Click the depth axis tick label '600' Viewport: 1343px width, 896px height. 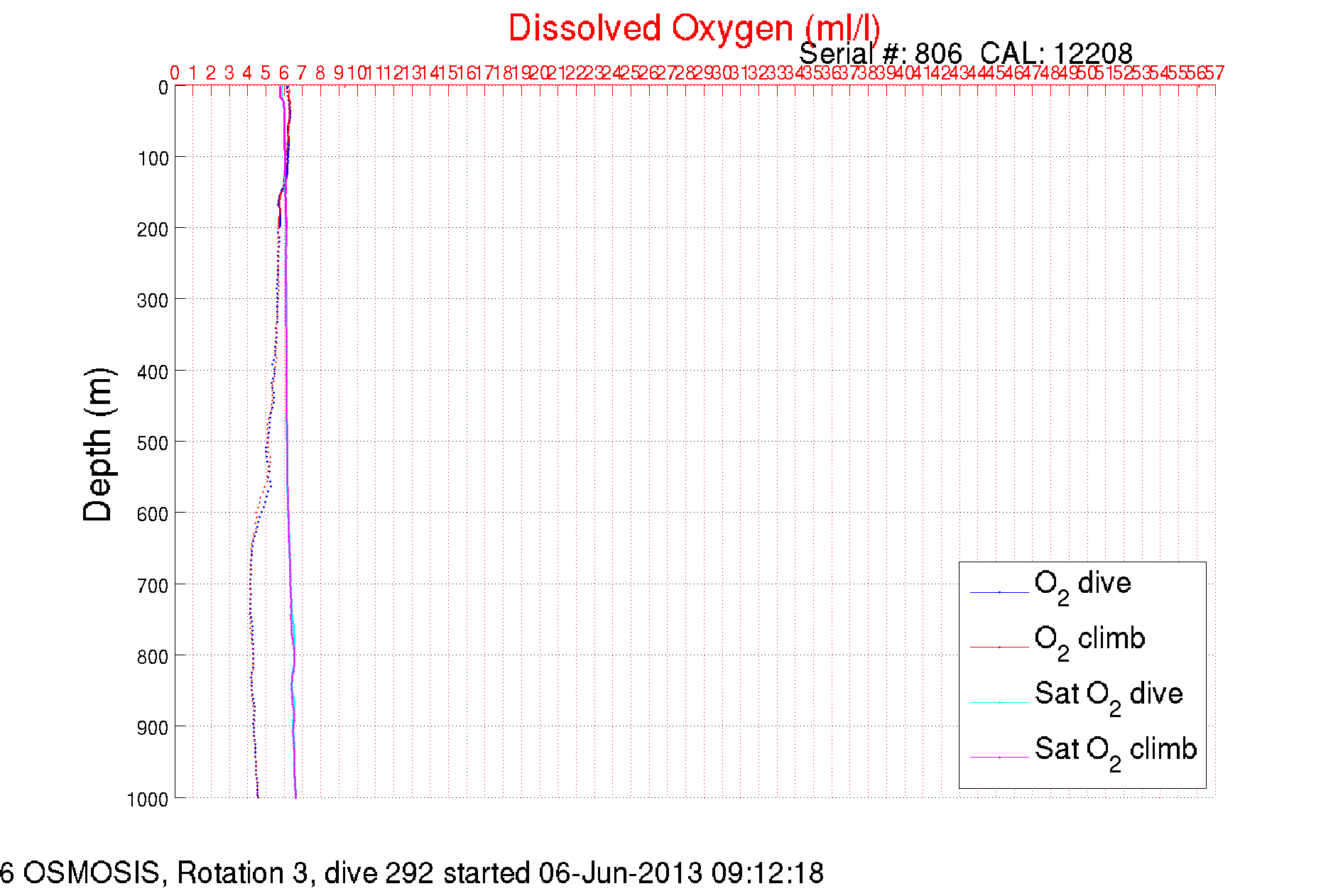coord(153,514)
